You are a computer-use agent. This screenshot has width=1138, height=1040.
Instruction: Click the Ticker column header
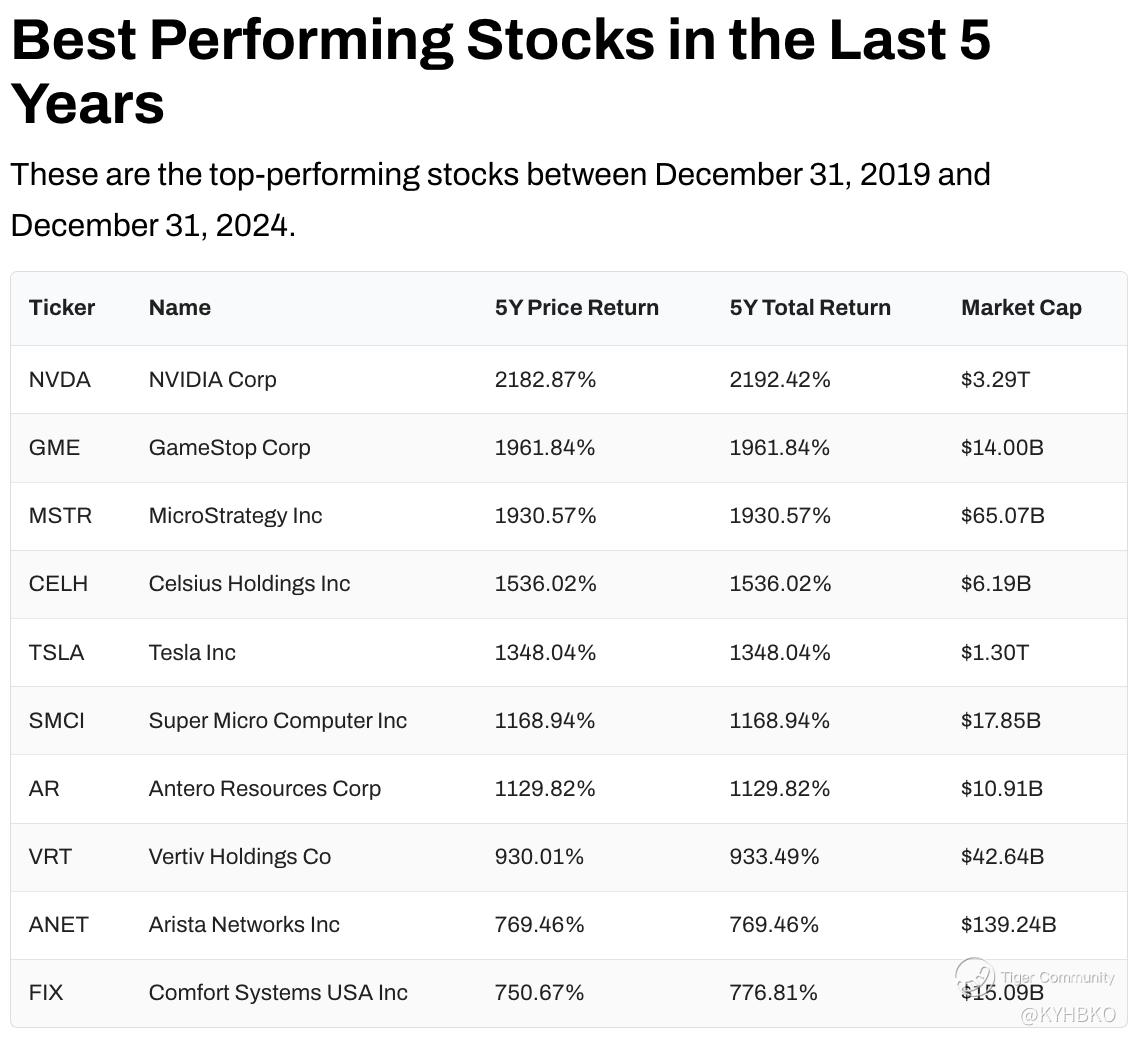[62, 308]
